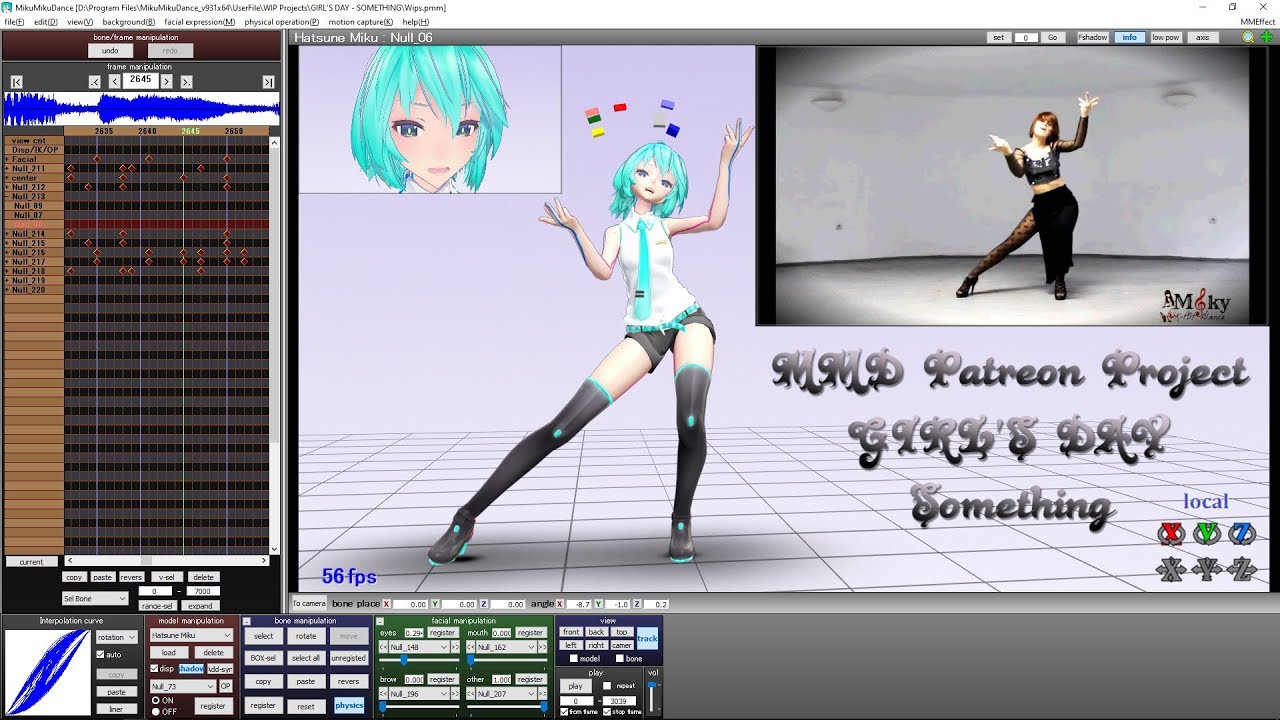Screen dimensions: 1280x720
Task: Click the range-sel button
Action: (x=157, y=605)
